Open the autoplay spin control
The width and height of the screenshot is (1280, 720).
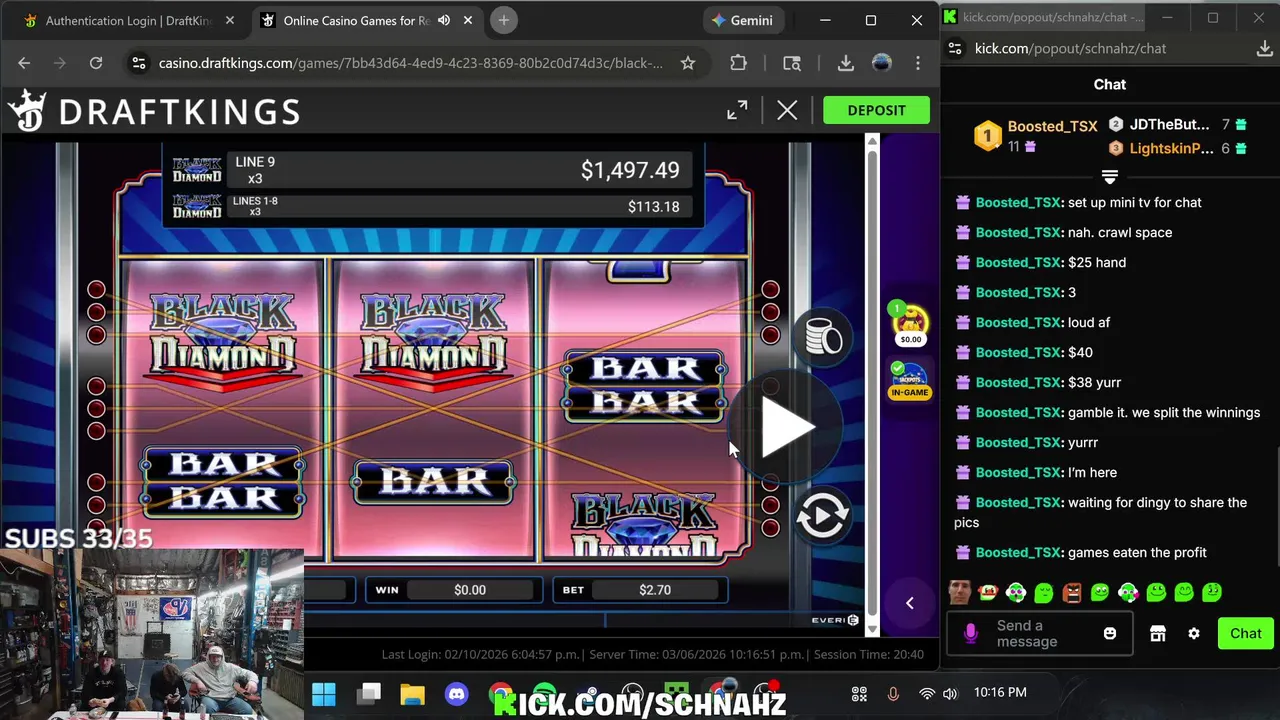click(x=822, y=516)
